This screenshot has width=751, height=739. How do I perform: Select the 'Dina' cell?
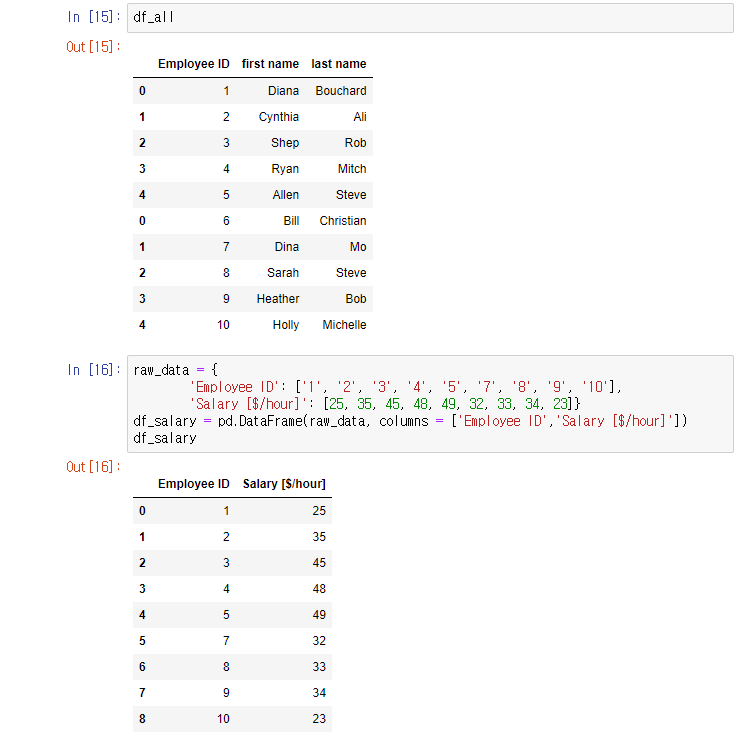tap(286, 247)
